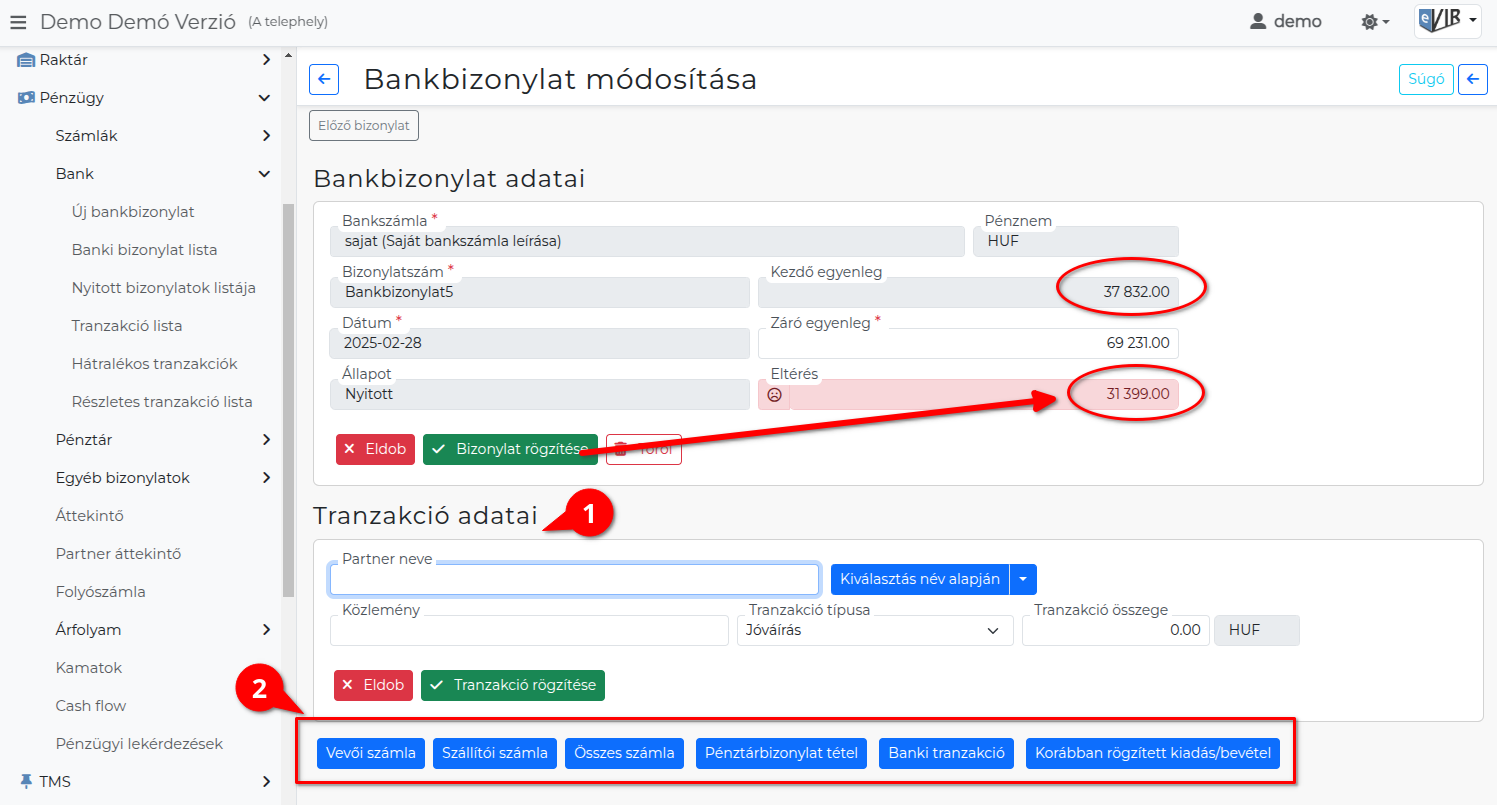1497x805 pixels.
Task: Open Részletes tranzakció lista
Action: 162,402
